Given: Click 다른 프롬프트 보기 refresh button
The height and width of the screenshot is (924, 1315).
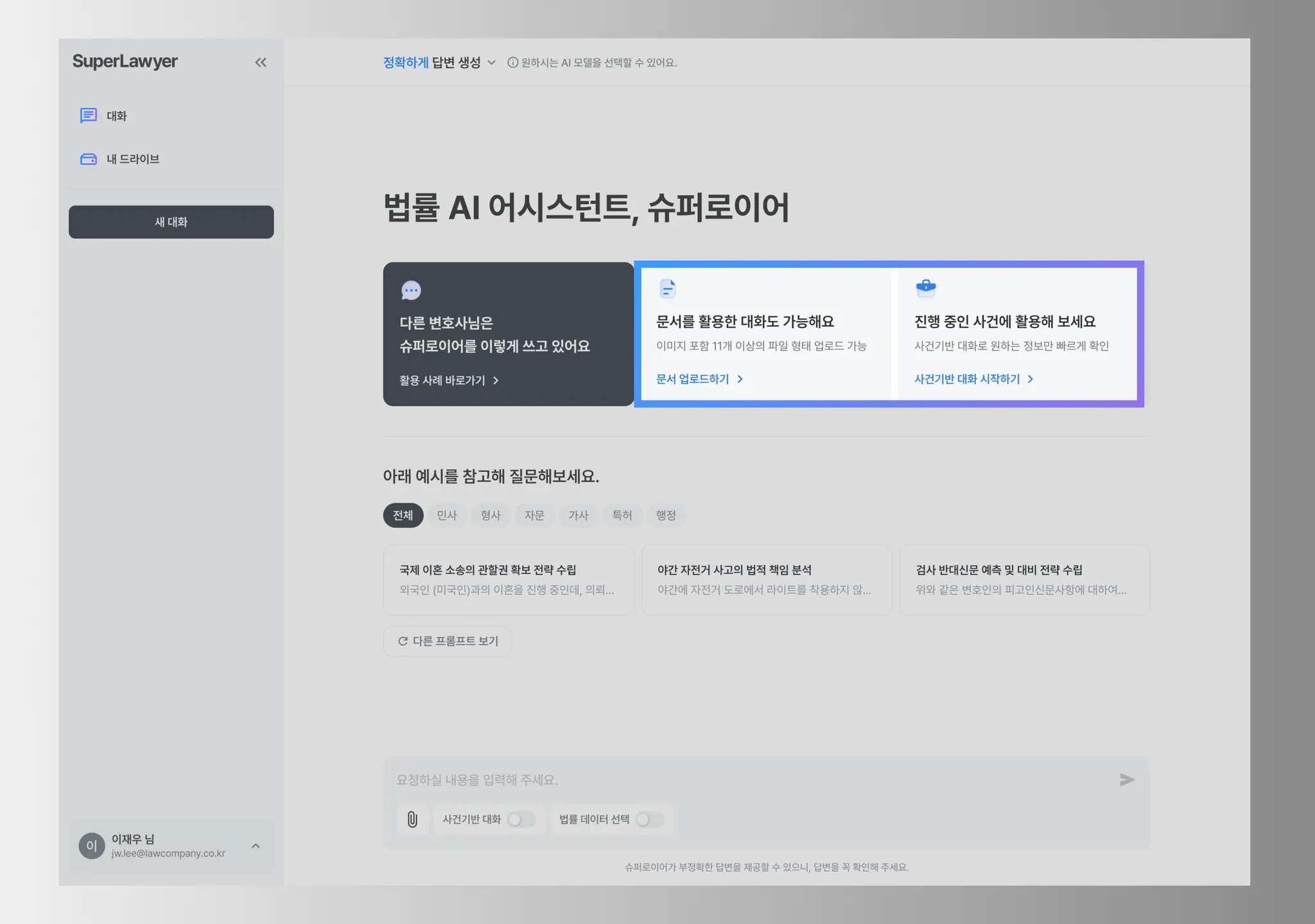Looking at the screenshot, I should point(448,641).
